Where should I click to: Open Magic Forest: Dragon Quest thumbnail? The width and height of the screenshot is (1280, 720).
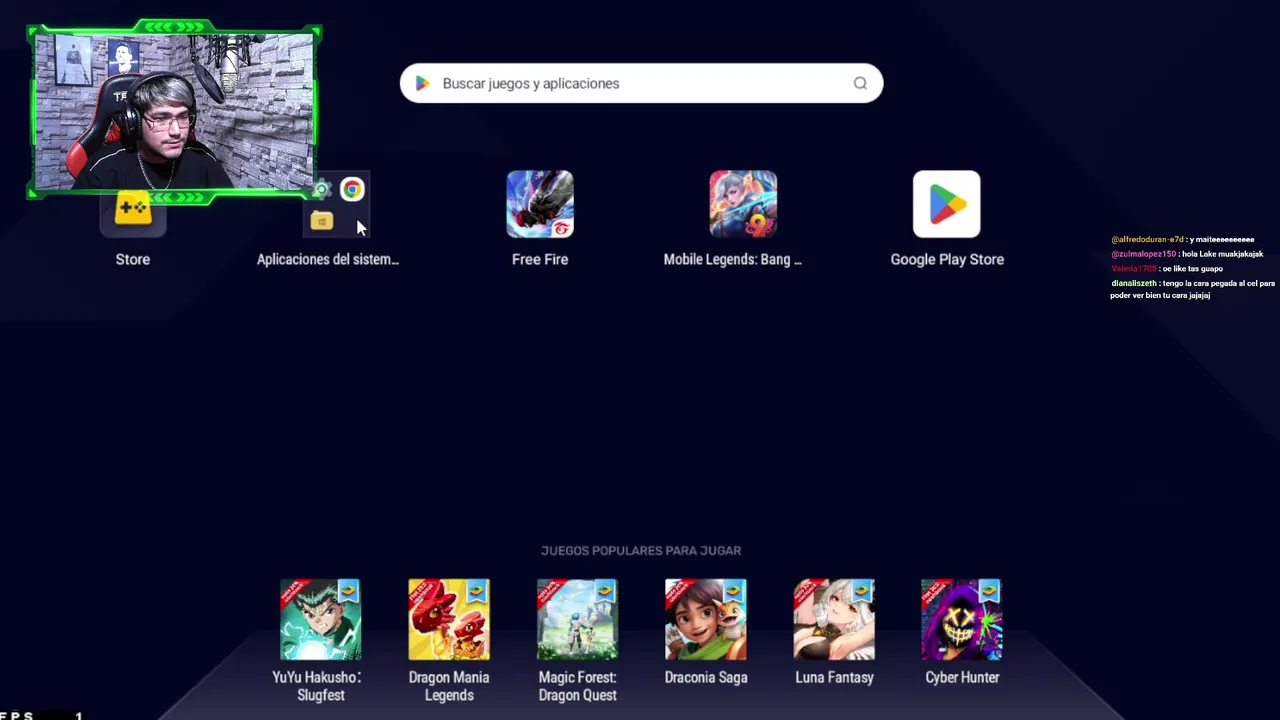577,619
